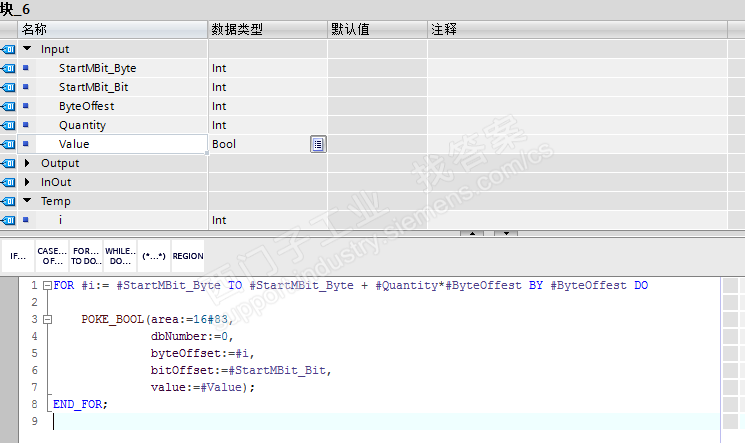Click the Quantity row tag icon

pos(9,125)
